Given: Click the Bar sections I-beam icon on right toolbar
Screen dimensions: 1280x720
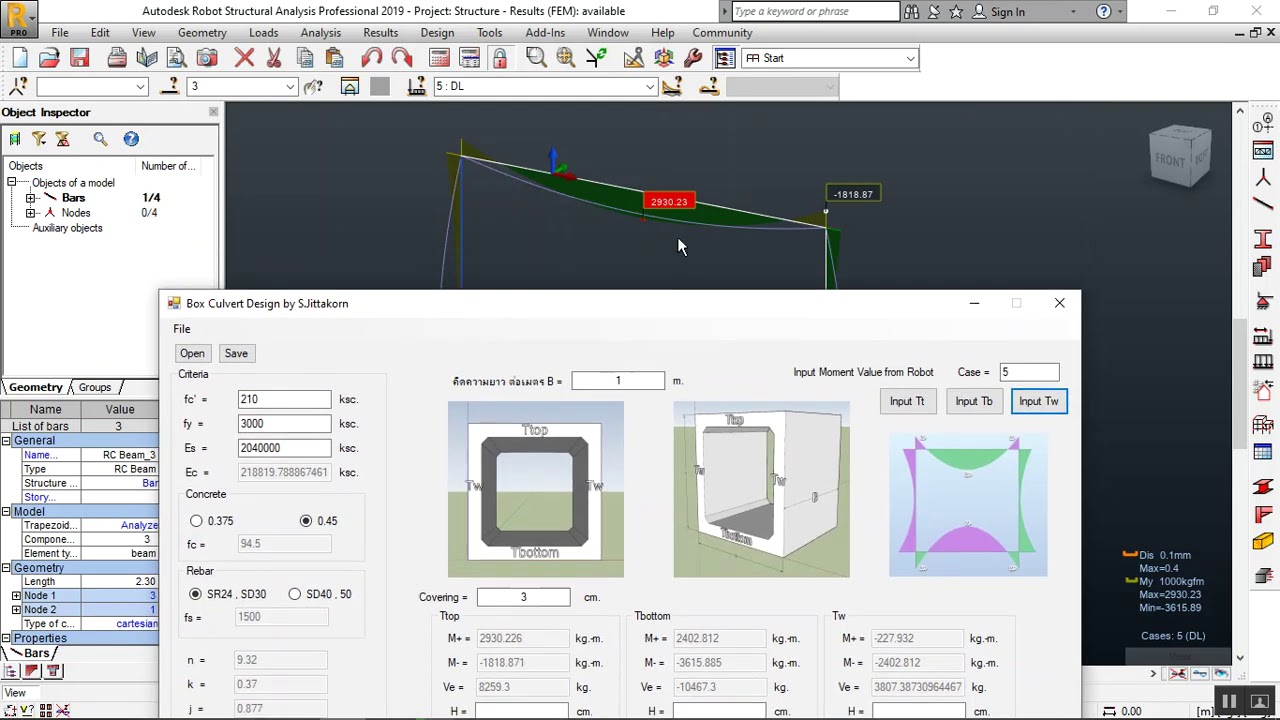Looking at the screenshot, I should pos(1263,239).
